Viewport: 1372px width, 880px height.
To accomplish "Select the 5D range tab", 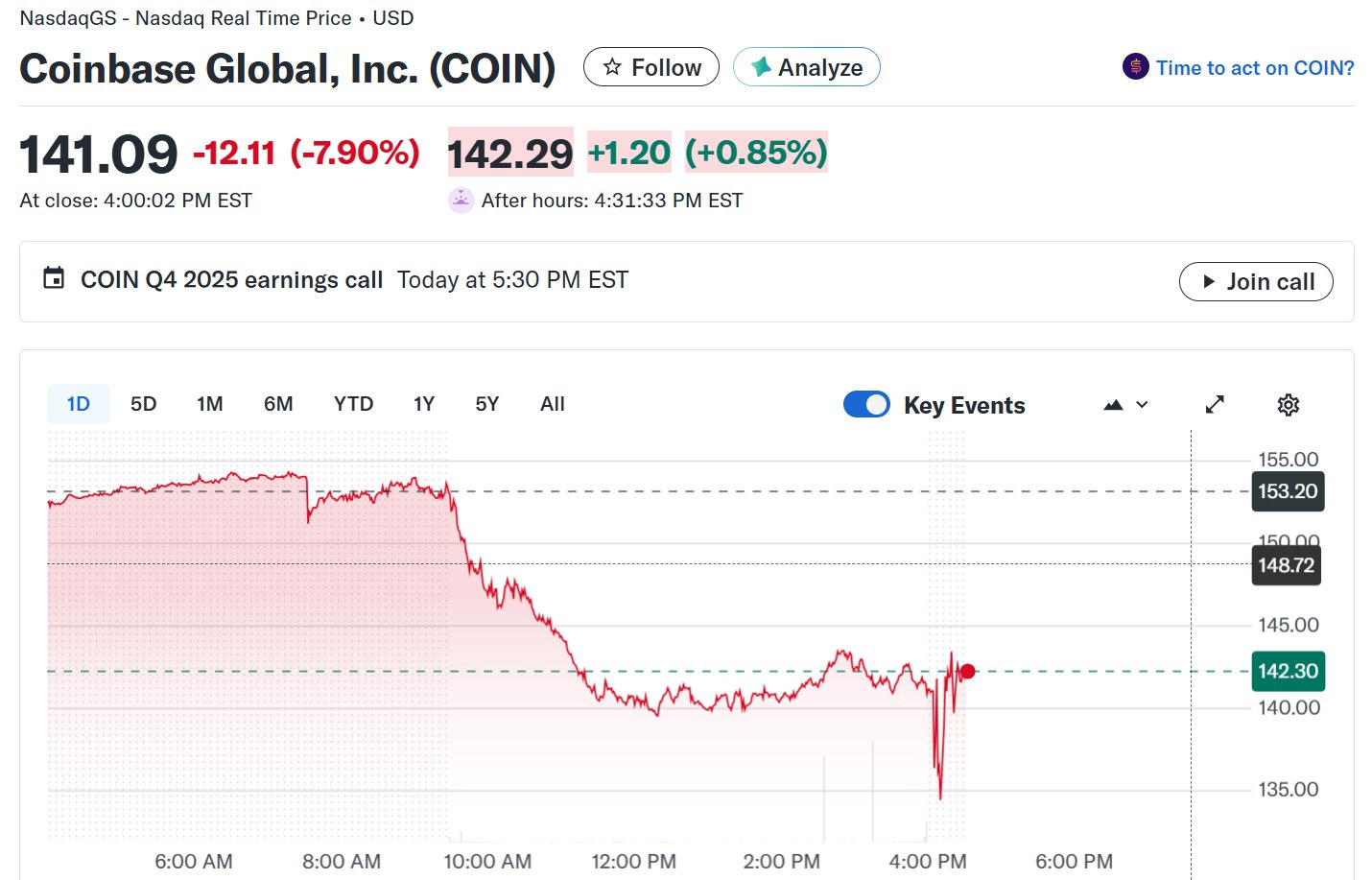I will (x=143, y=404).
